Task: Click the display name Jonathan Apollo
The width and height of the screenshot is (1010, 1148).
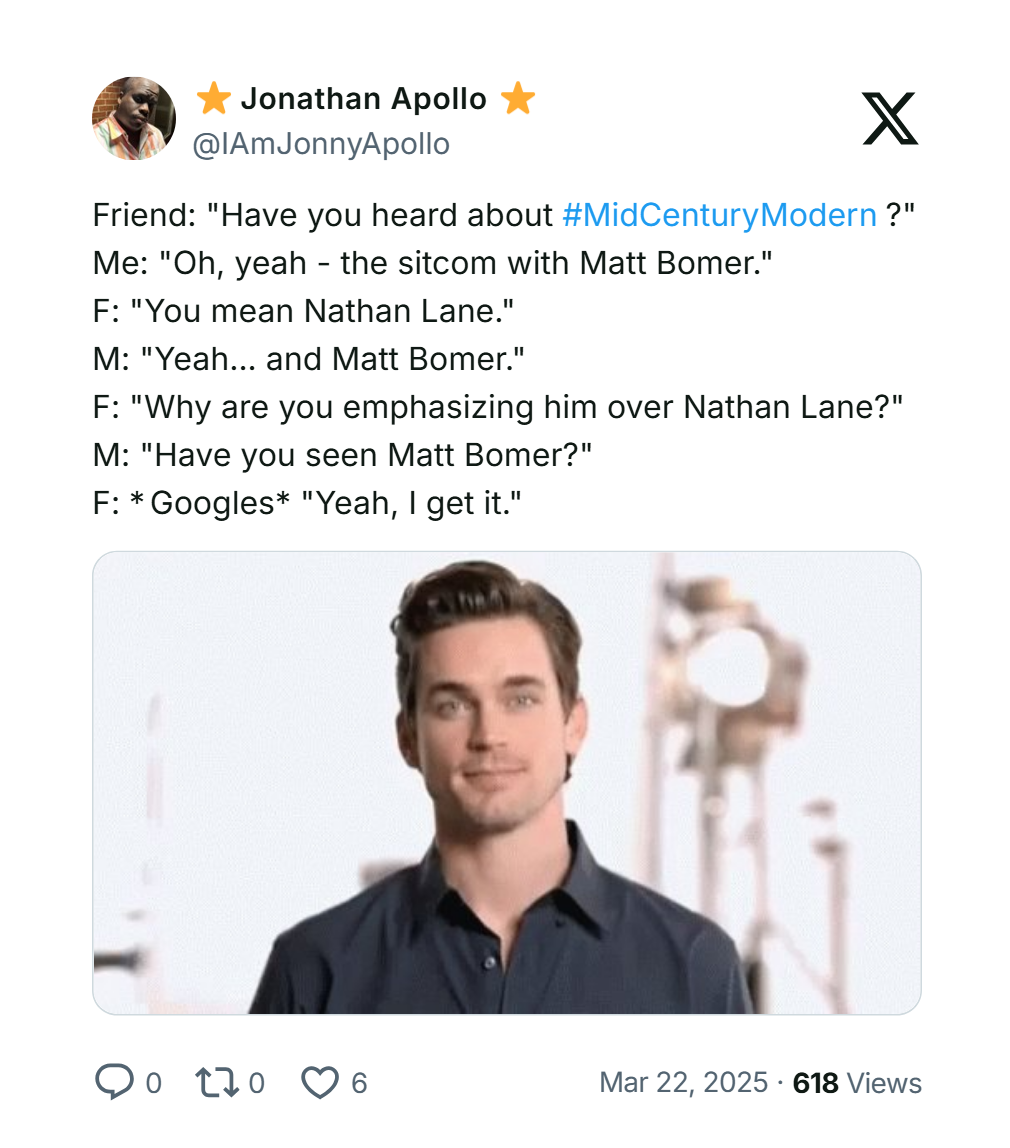Action: (x=364, y=99)
